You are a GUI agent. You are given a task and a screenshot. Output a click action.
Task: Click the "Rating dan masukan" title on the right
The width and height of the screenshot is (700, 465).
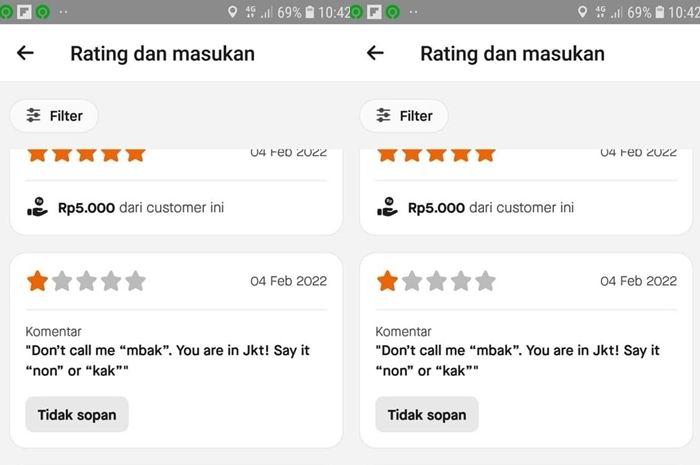pyautogui.click(x=512, y=53)
